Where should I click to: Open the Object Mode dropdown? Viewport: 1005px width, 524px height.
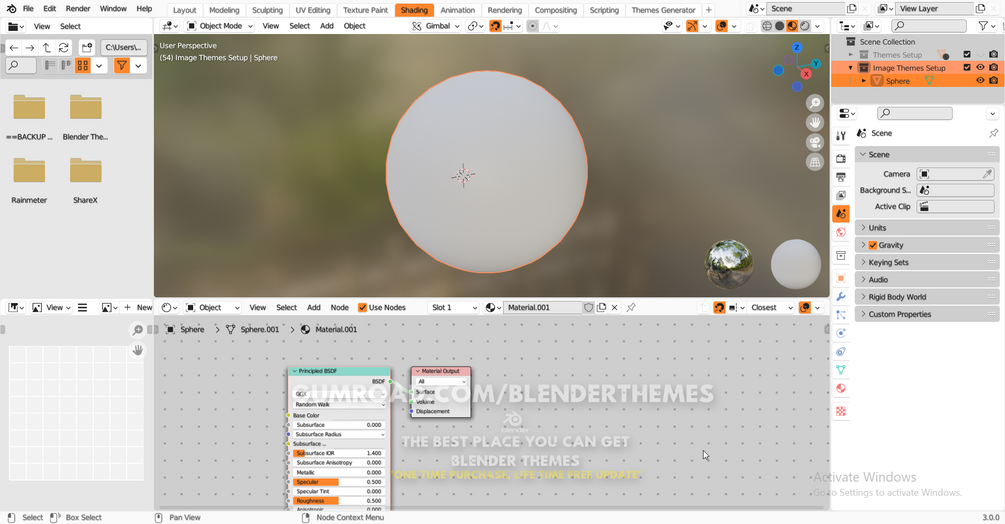coord(220,26)
